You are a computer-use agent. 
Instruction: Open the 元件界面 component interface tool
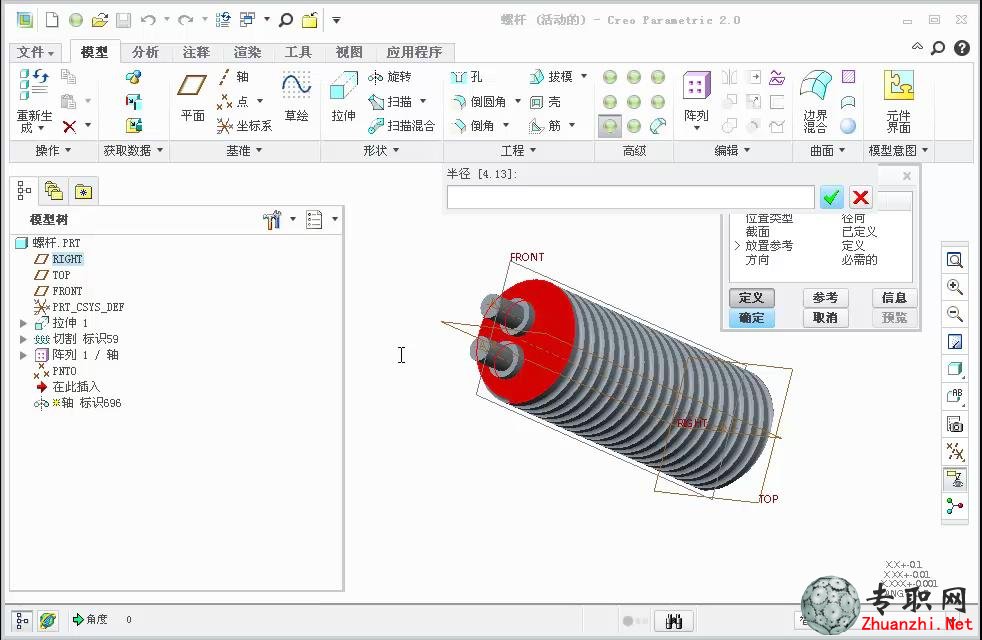coord(898,101)
